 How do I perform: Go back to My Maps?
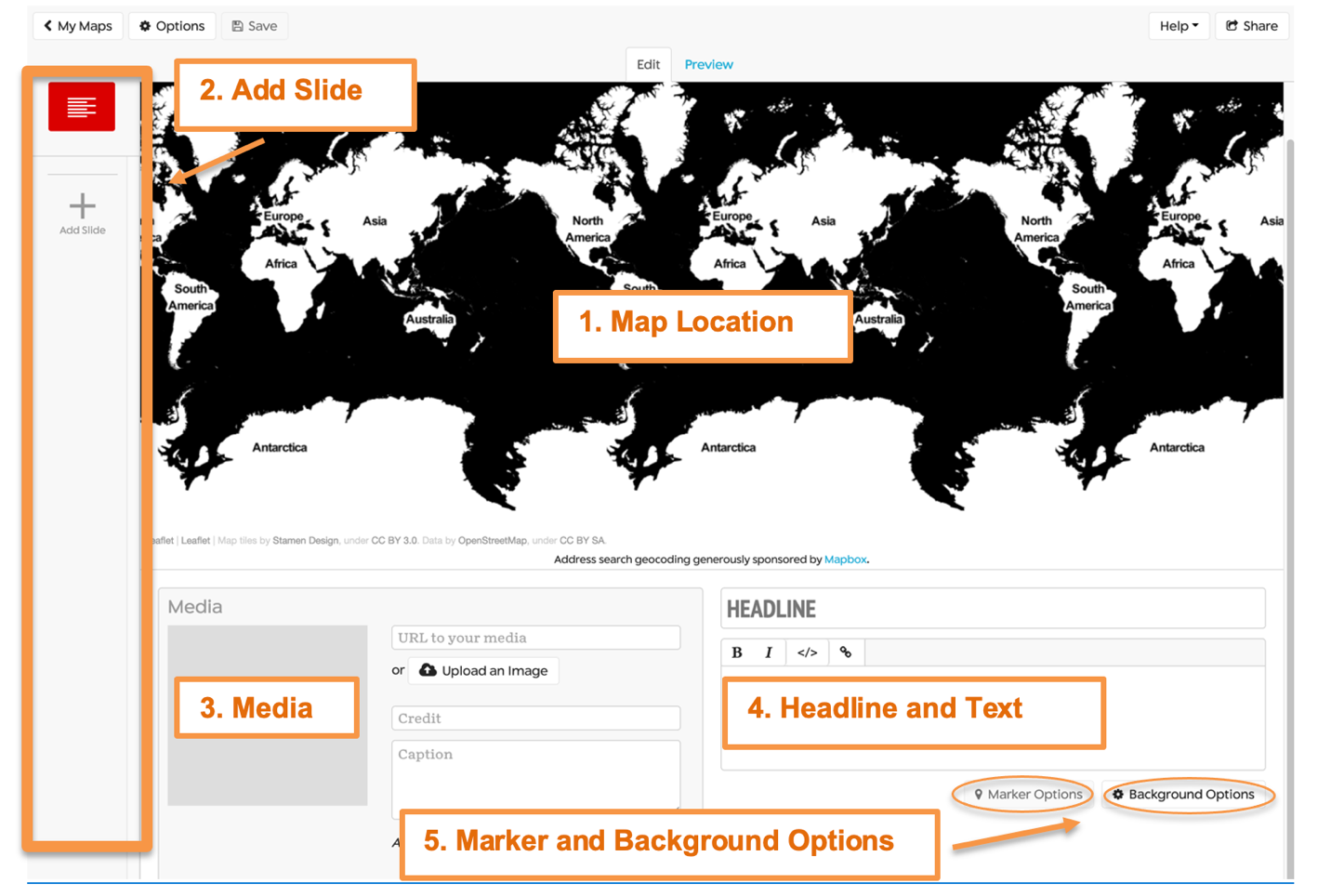(77, 25)
